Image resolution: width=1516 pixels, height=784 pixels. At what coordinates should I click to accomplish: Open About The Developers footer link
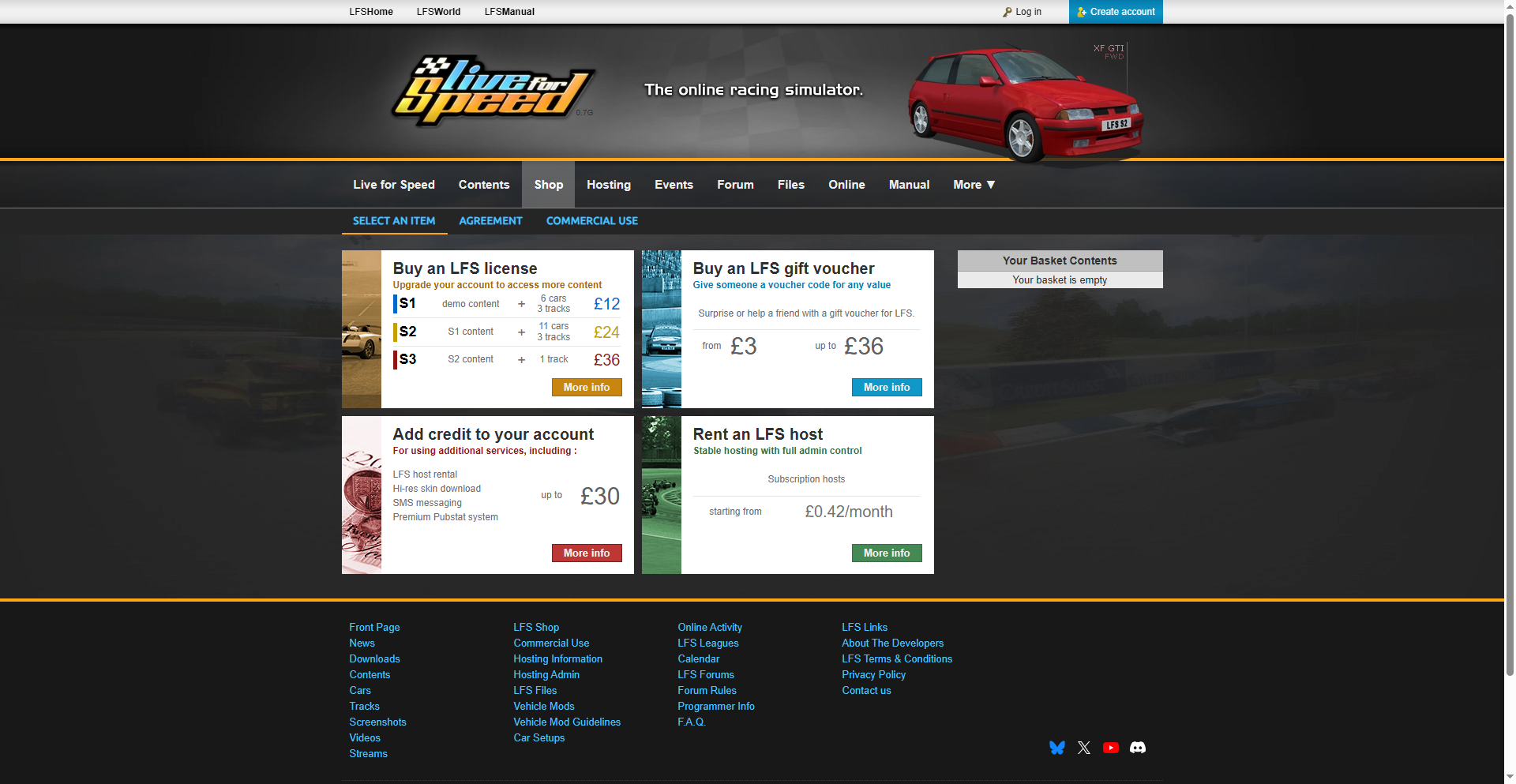pos(892,643)
